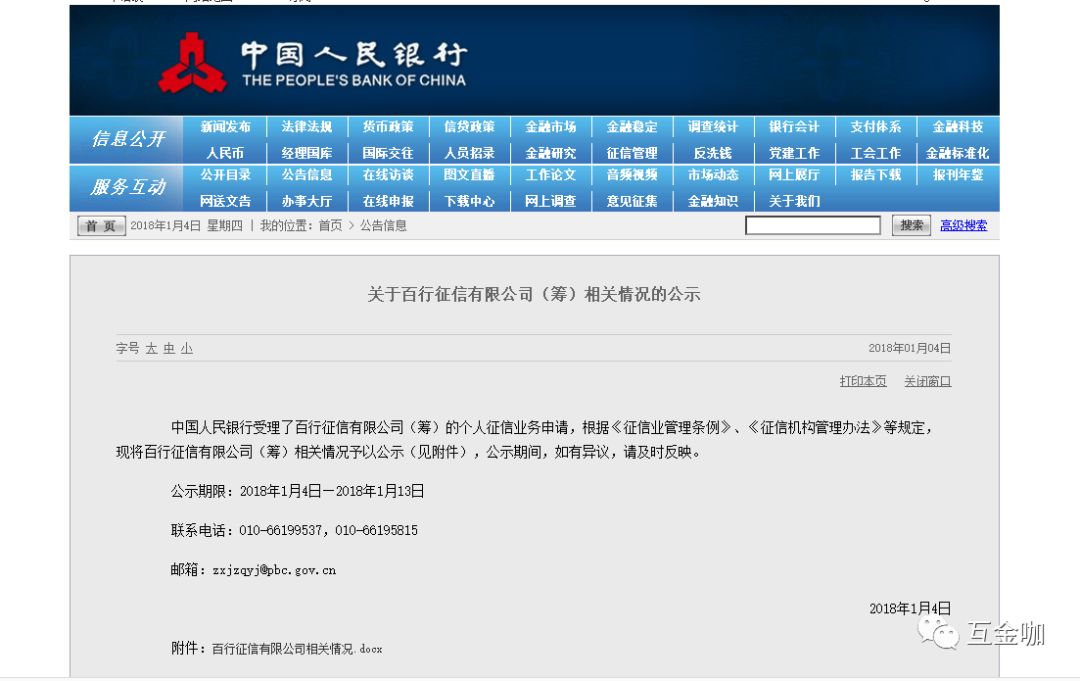Select 金融标准化 in the navigation
Viewport: 1080px width, 681px height.
(957, 153)
